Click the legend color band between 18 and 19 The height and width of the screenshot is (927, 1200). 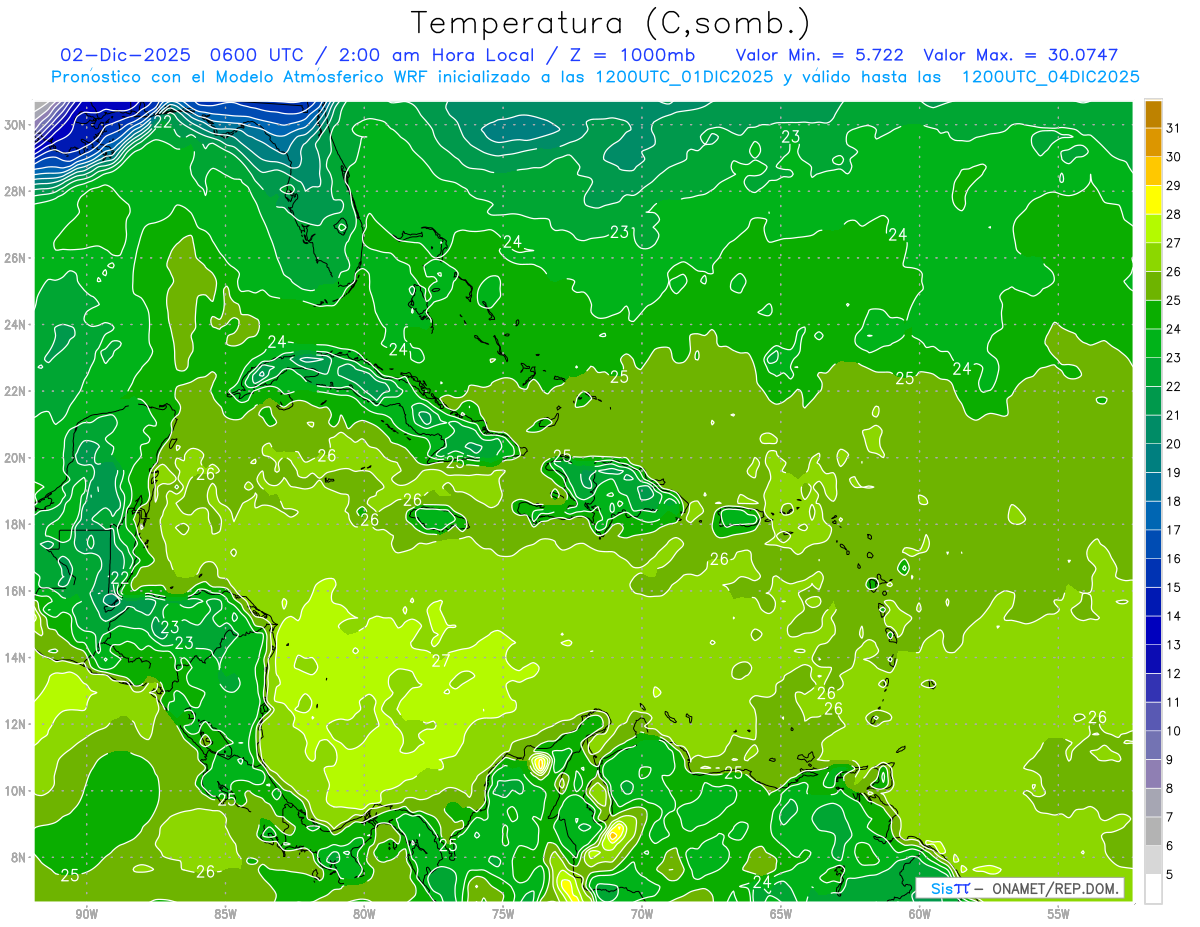click(1153, 488)
